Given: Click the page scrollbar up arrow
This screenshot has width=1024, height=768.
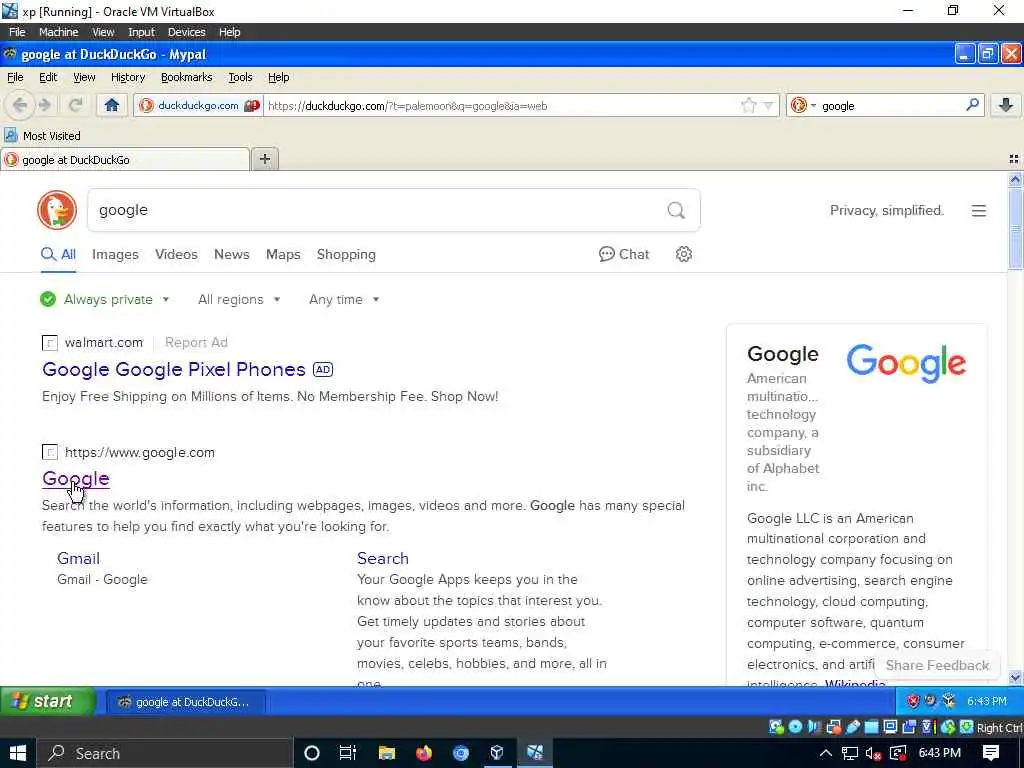Looking at the screenshot, I should (x=1015, y=179).
